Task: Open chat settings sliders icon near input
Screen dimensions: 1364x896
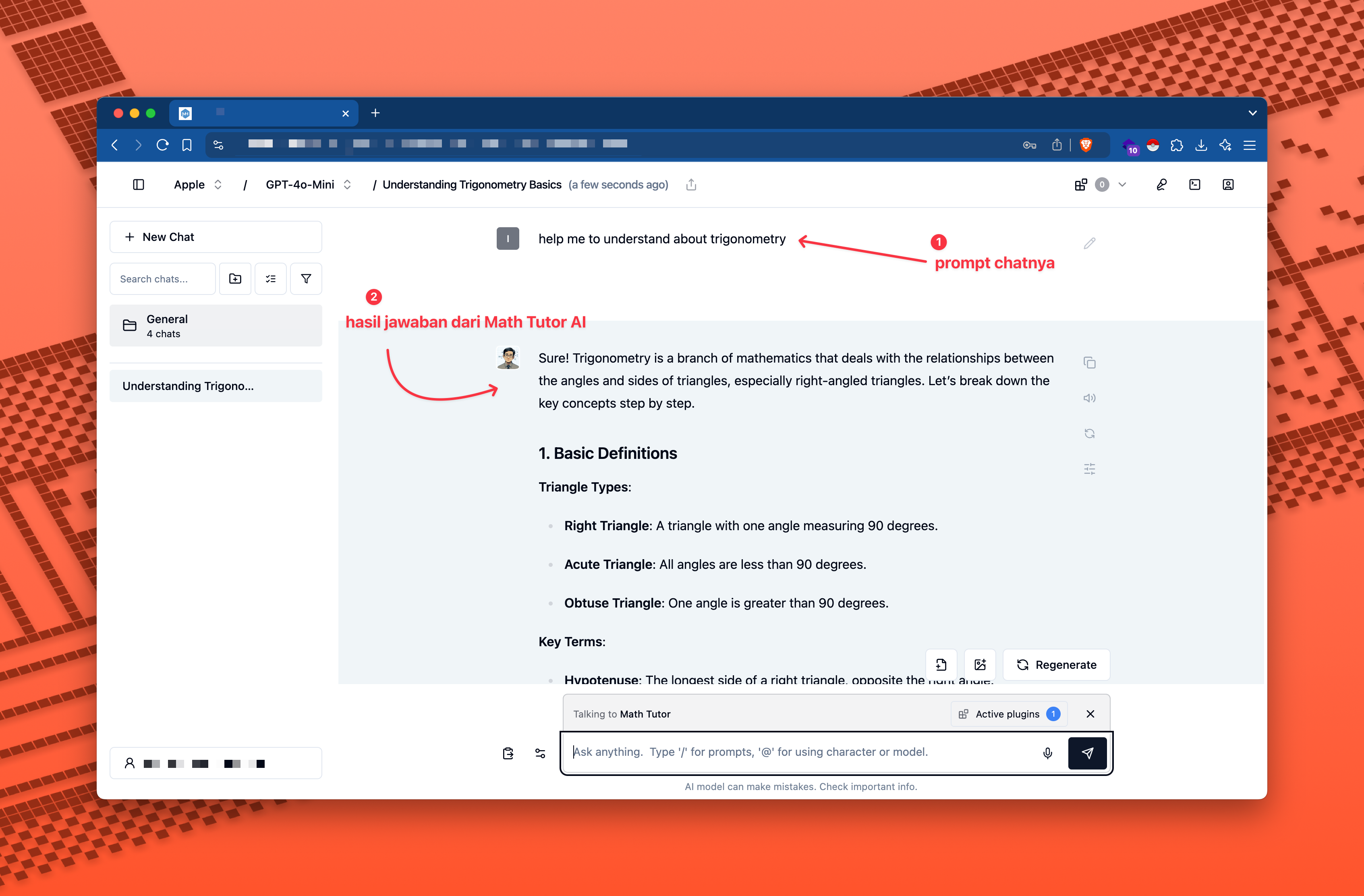Action: pyautogui.click(x=540, y=753)
